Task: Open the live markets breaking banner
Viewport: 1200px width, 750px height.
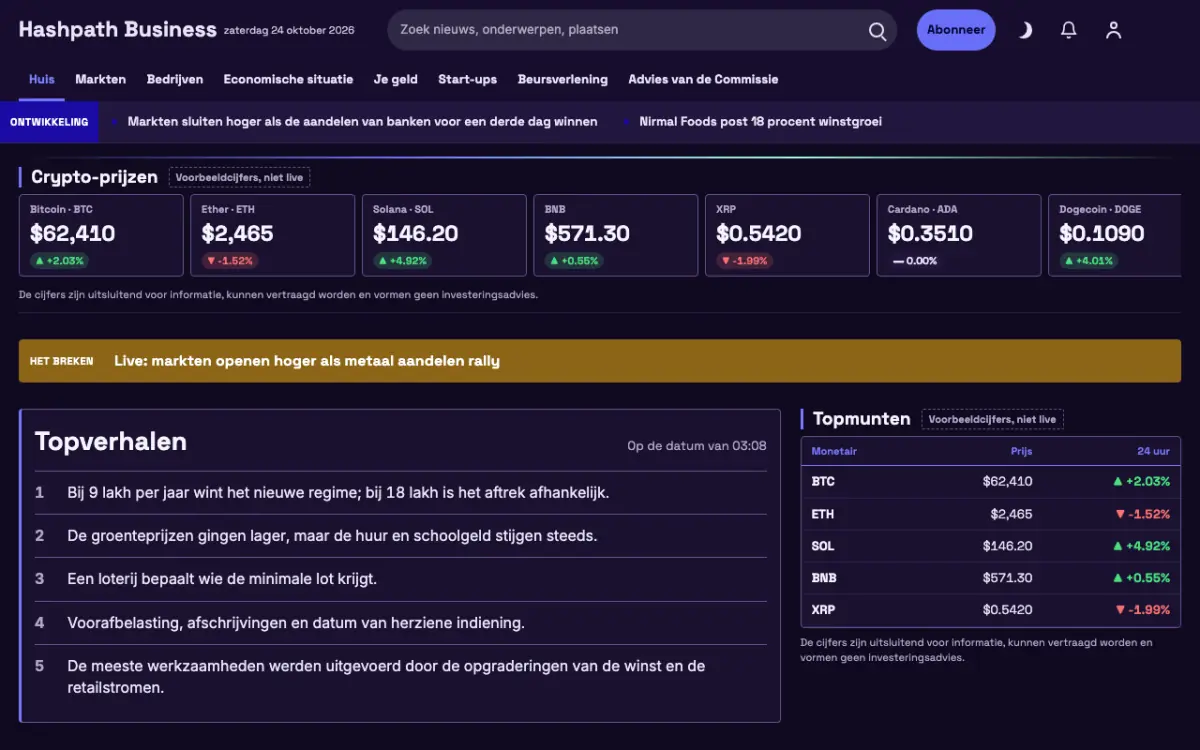Action: [600, 361]
